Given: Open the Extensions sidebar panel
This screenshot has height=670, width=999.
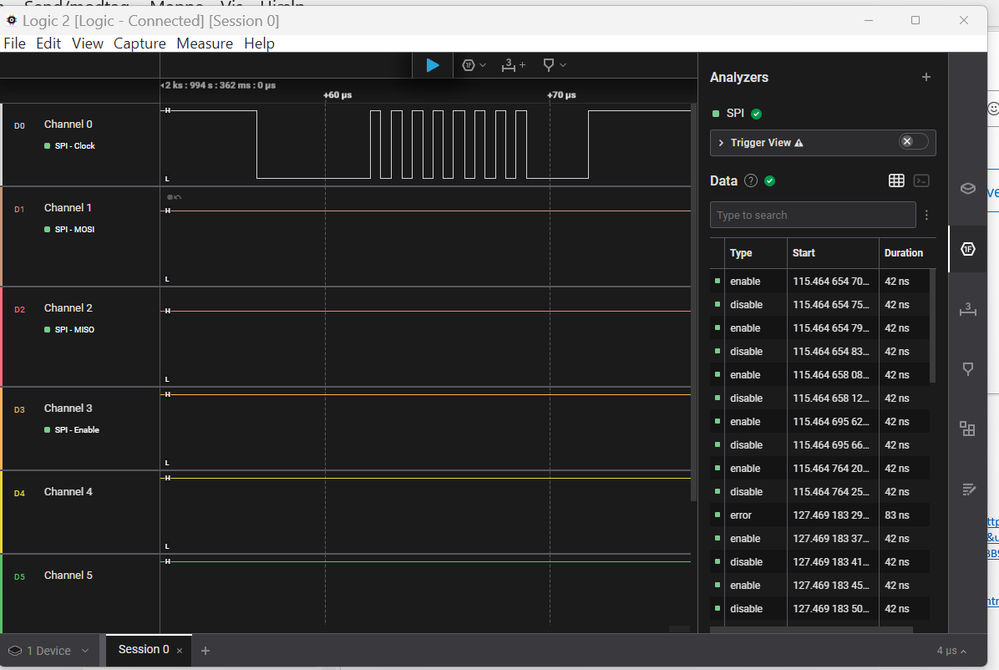Looking at the screenshot, I should (968, 429).
